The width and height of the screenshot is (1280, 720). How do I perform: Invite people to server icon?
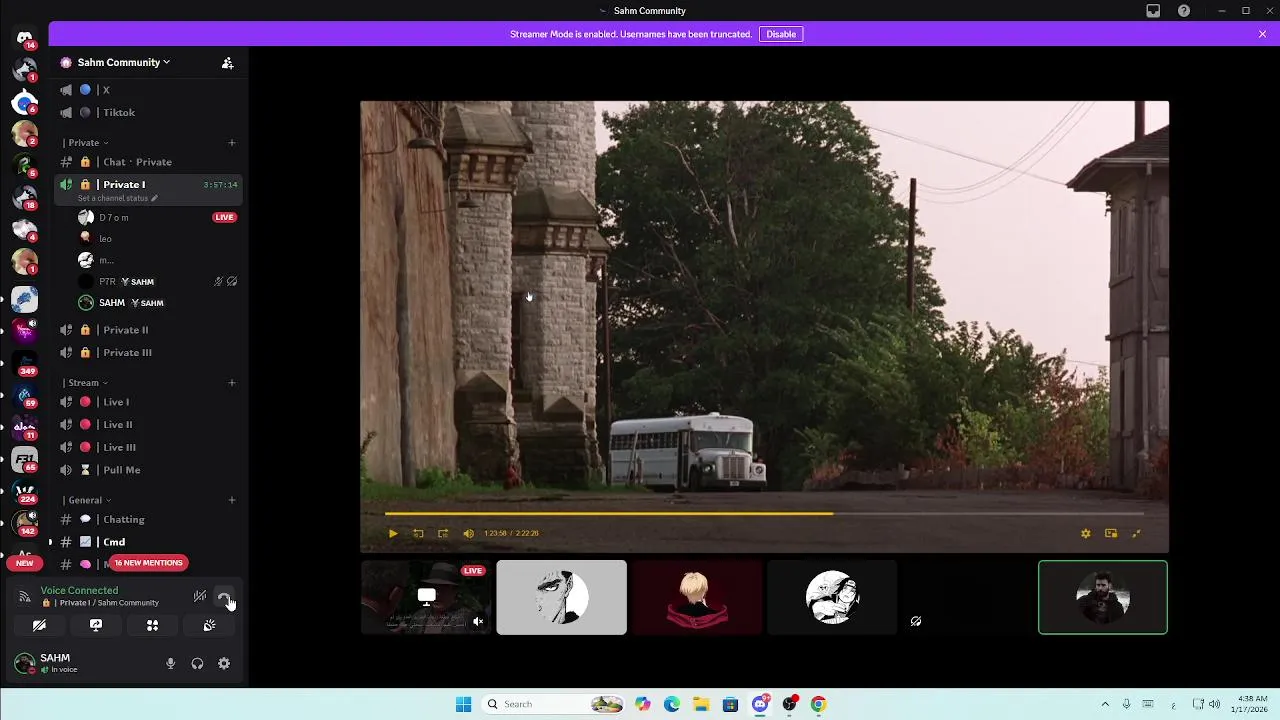tap(228, 62)
